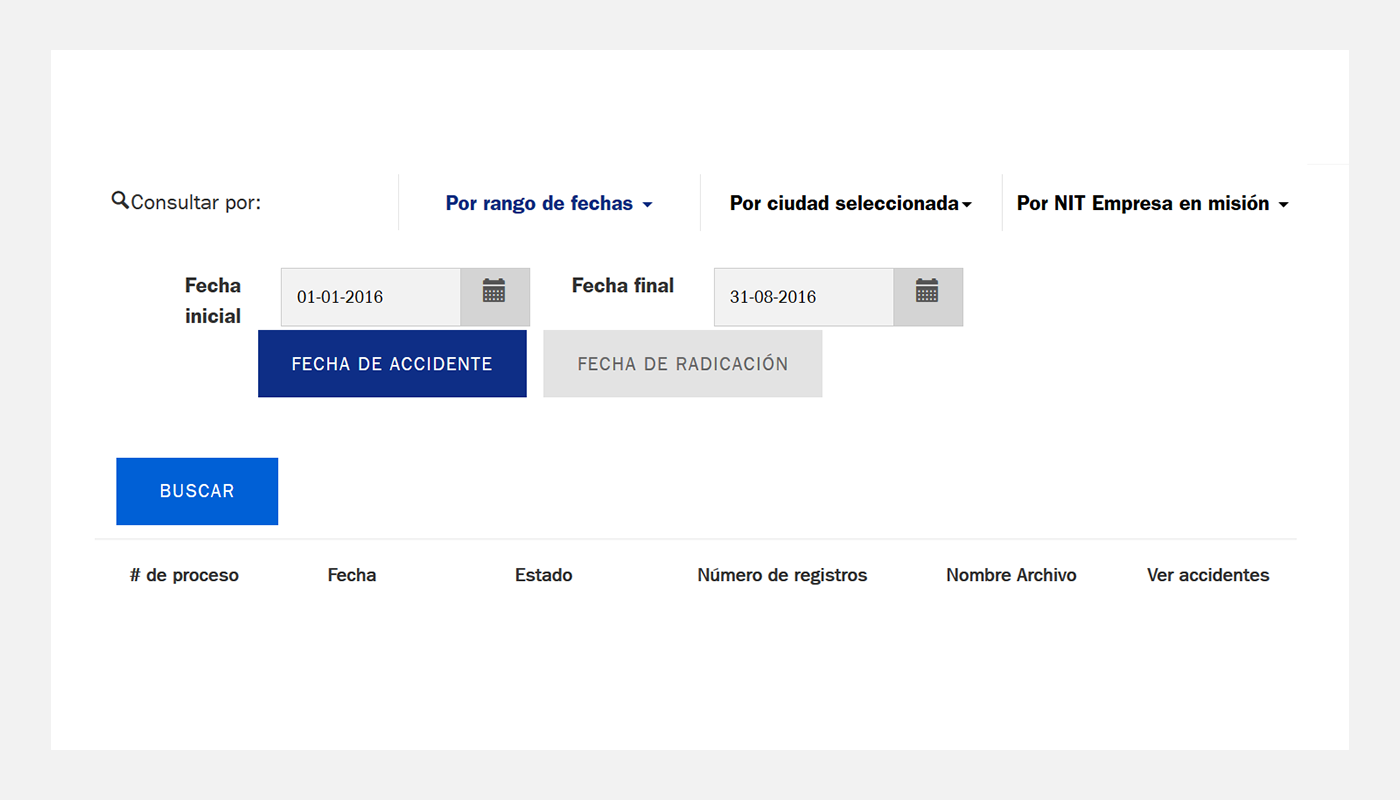Click the search magnifier icon by Consultar por
The width and height of the screenshot is (1400, 800).
coord(120,201)
